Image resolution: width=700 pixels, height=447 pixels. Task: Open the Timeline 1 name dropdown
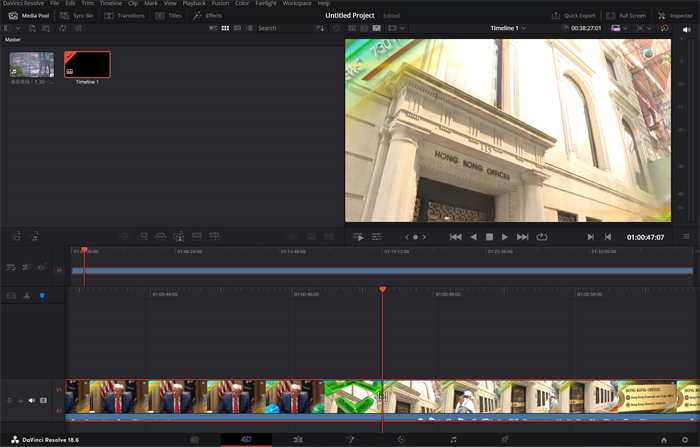(x=508, y=28)
